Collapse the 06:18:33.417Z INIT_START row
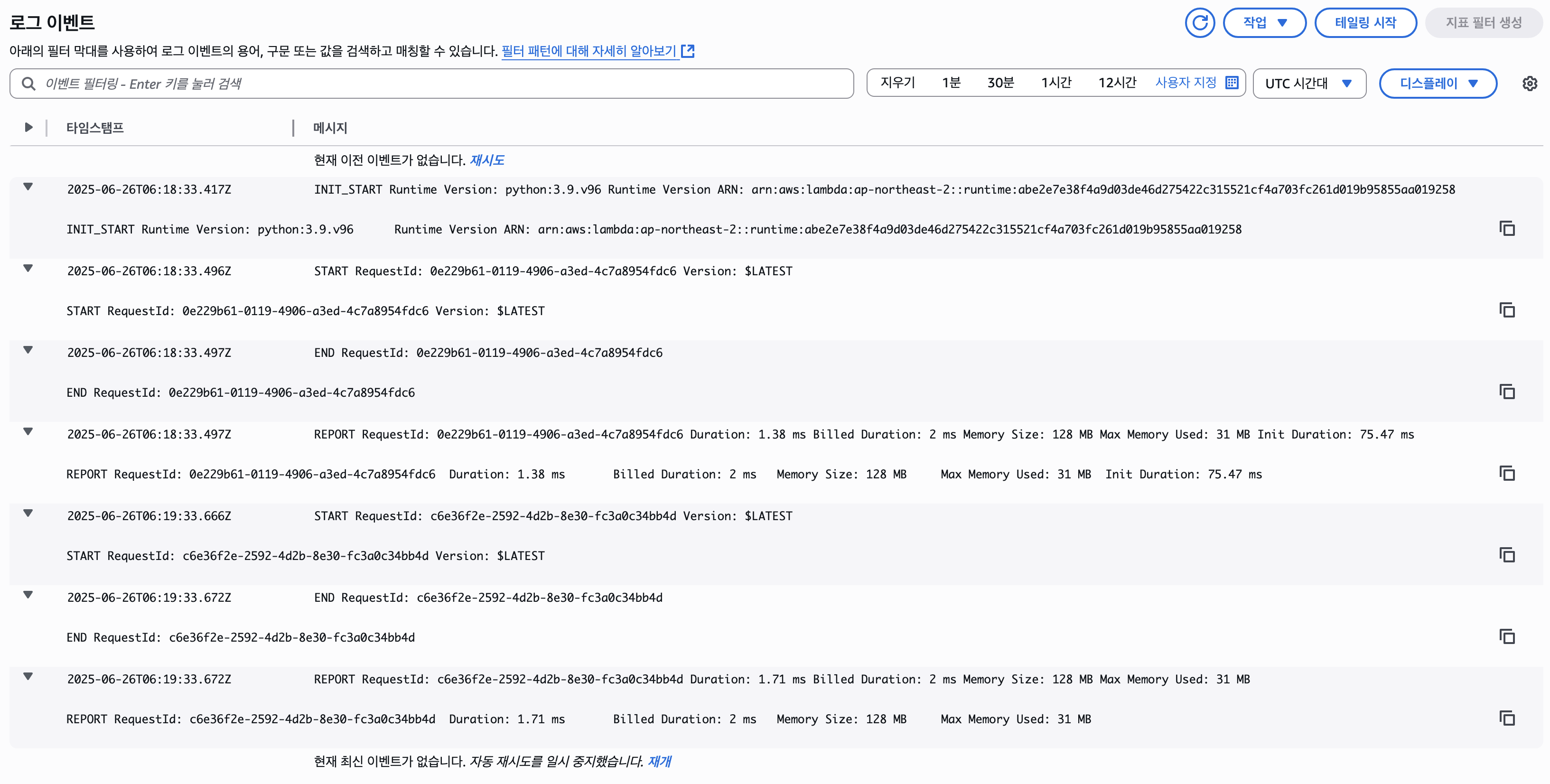Viewport: 1550px width, 784px height. pyautogui.click(x=28, y=187)
